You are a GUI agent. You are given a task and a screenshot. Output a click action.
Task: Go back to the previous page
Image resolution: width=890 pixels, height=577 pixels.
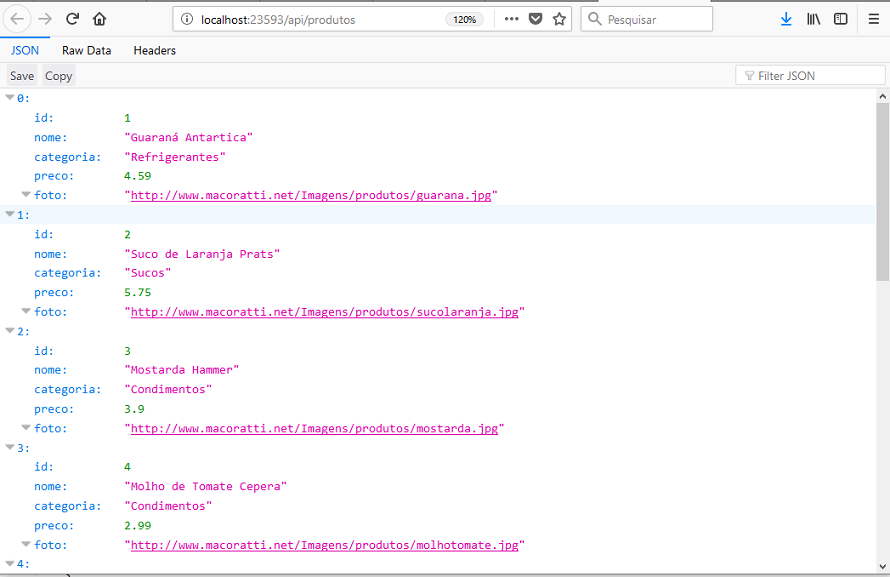(x=17, y=19)
